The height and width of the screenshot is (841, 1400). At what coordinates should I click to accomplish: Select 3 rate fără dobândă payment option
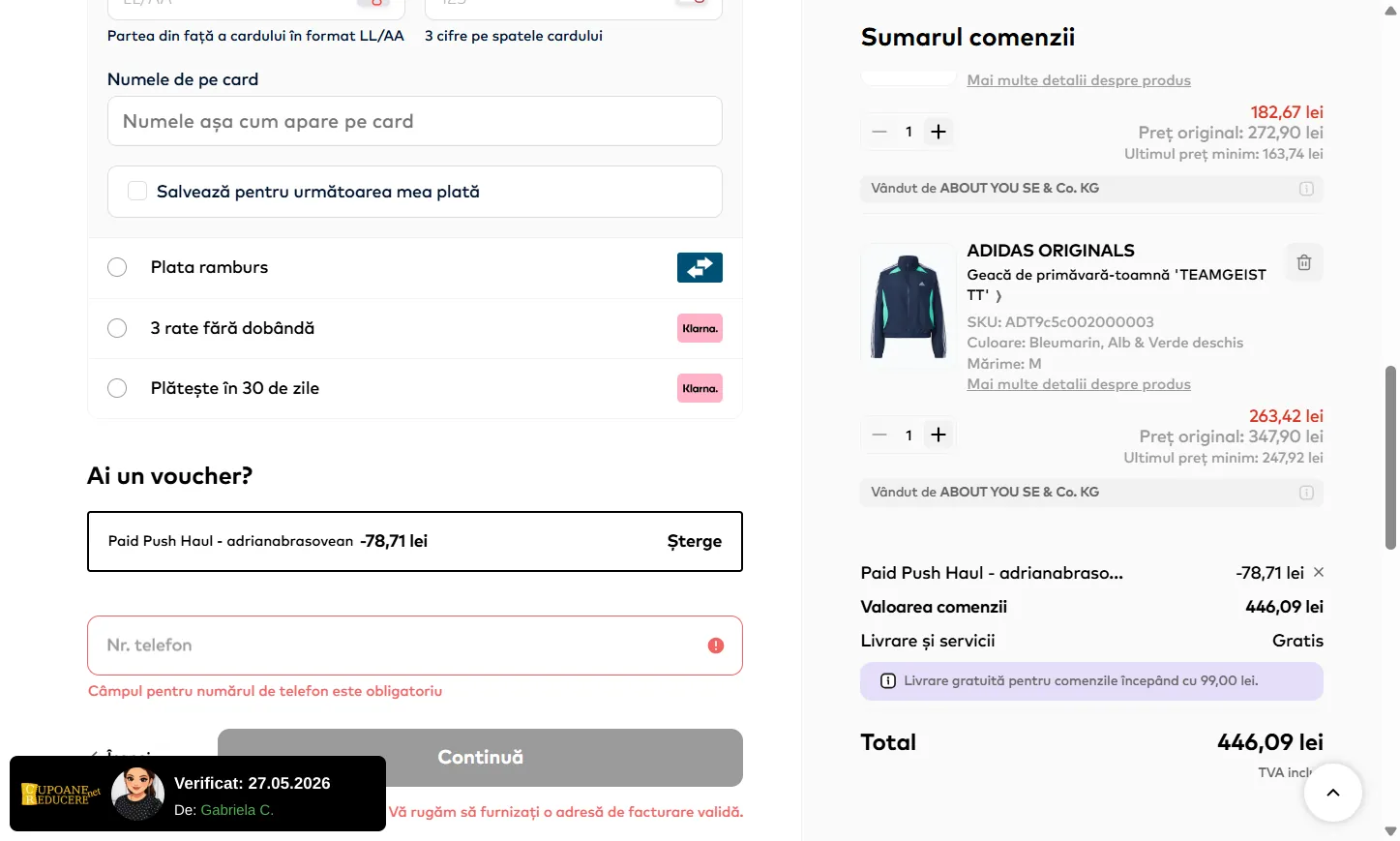coord(117,328)
